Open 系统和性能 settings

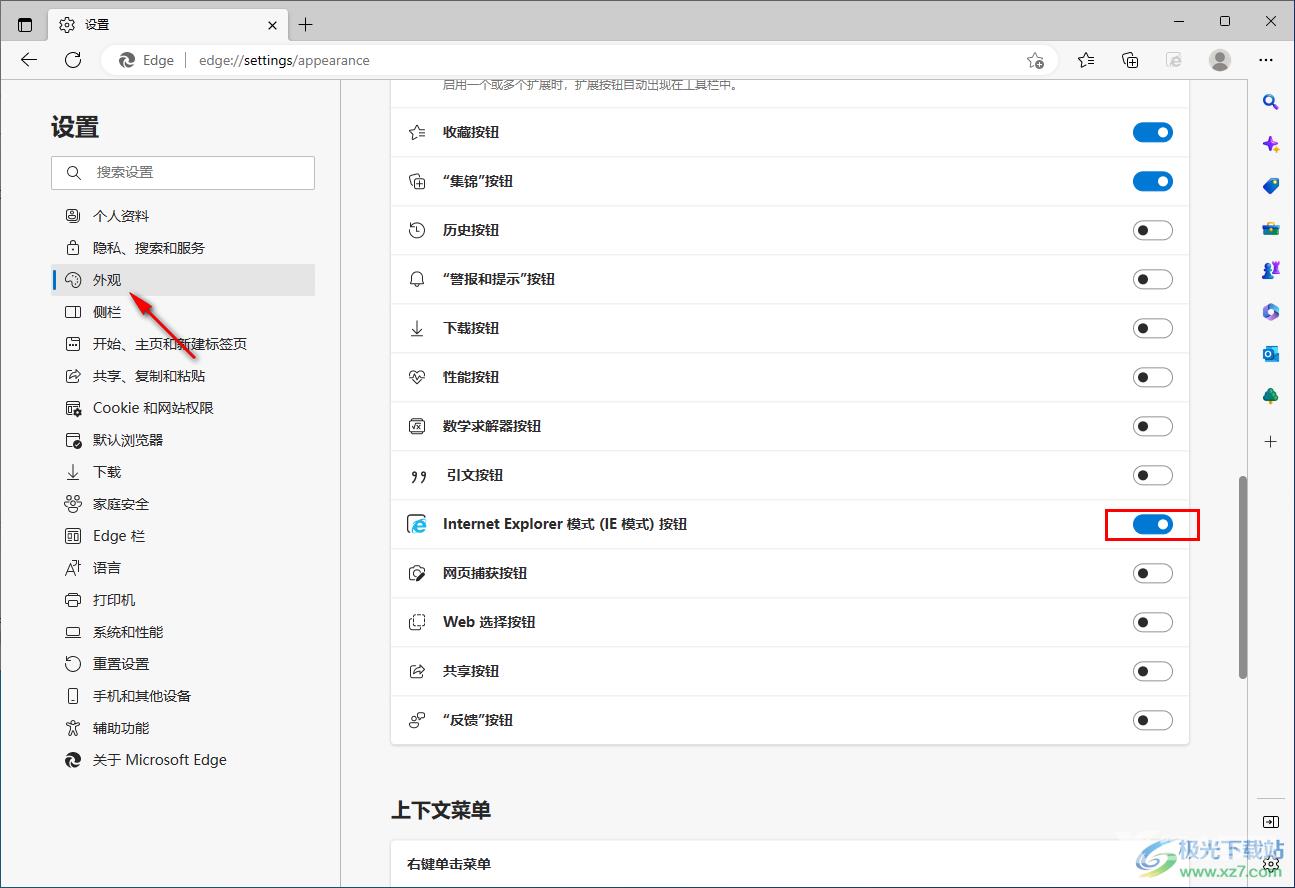tap(183, 632)
